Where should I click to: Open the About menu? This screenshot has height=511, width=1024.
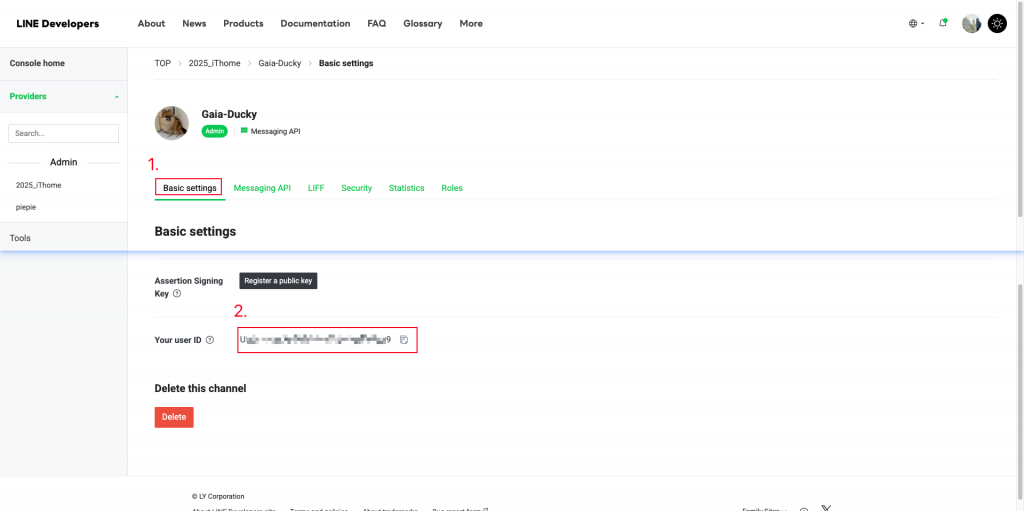[151, 24]
